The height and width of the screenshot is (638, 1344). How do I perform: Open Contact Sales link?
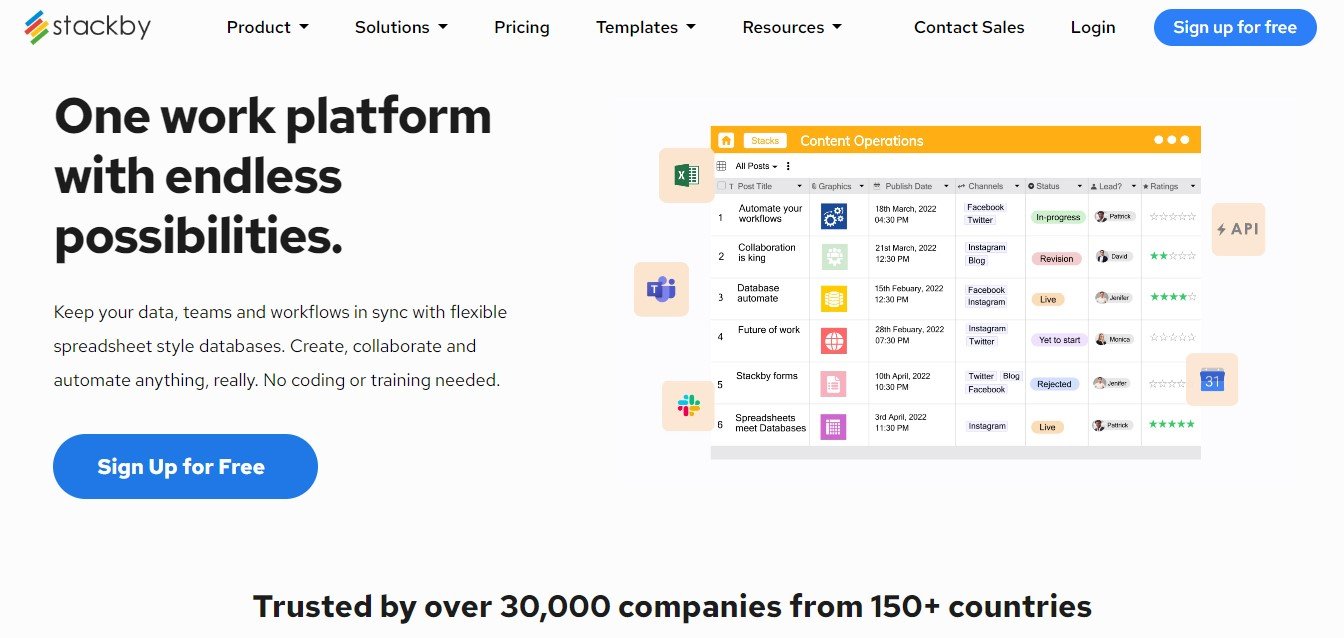pos(969,27)
